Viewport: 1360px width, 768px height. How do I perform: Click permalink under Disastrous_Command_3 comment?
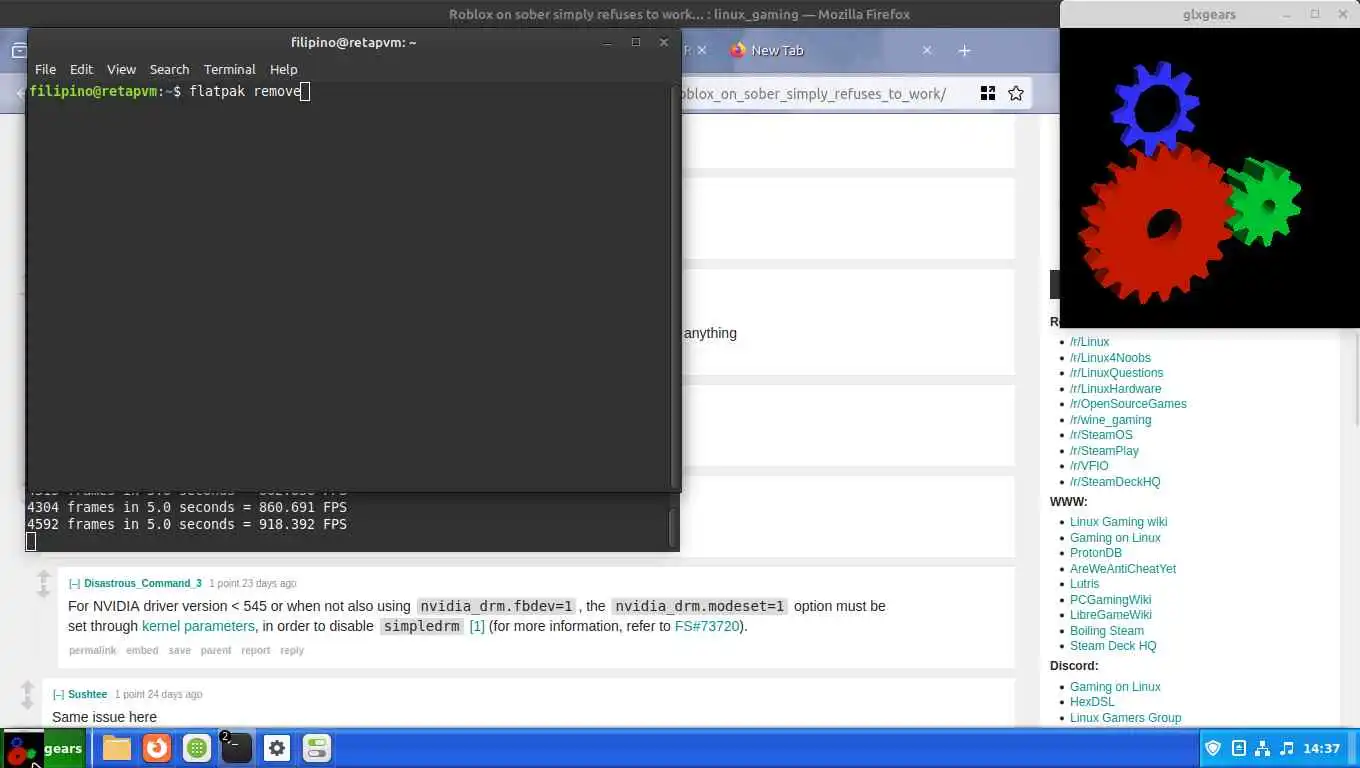(x=92, y=650)
